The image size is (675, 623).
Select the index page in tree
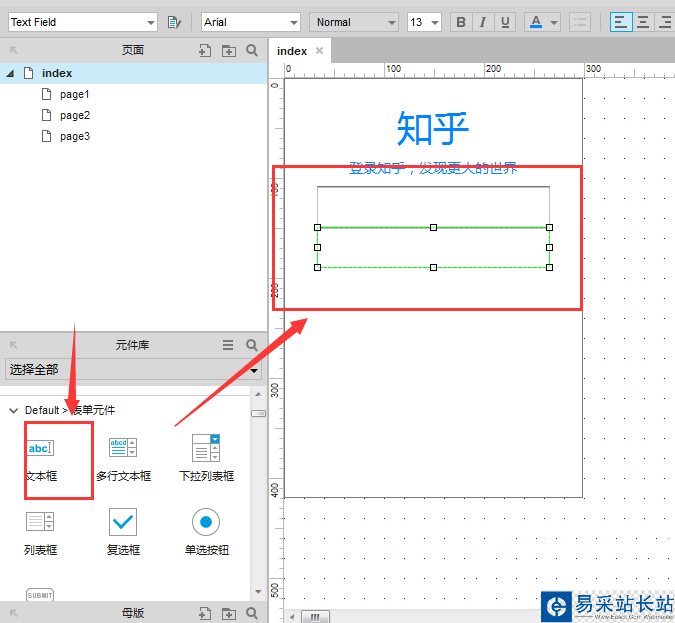click(x=57, y=73)
